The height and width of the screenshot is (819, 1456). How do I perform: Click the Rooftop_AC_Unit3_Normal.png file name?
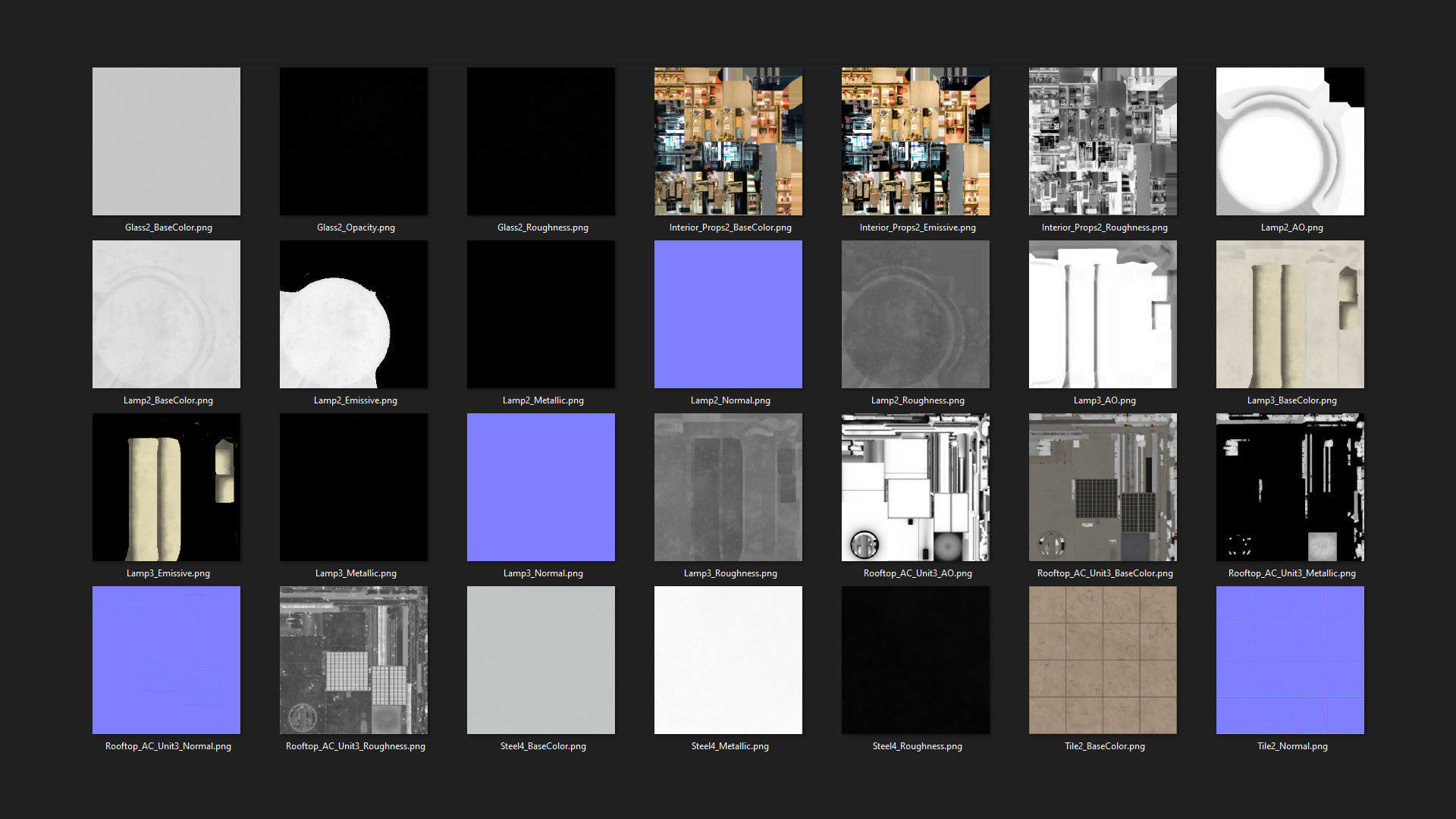click(x=168, y=746)
